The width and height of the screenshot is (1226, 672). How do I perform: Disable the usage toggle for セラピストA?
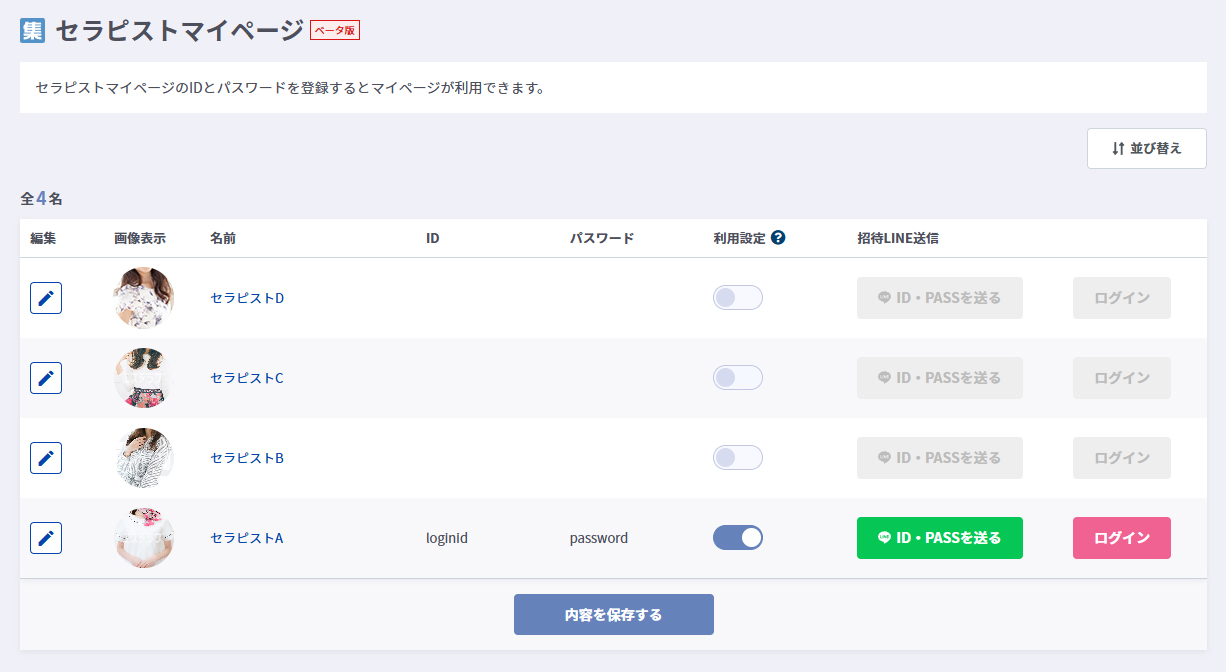pos(737,538)
